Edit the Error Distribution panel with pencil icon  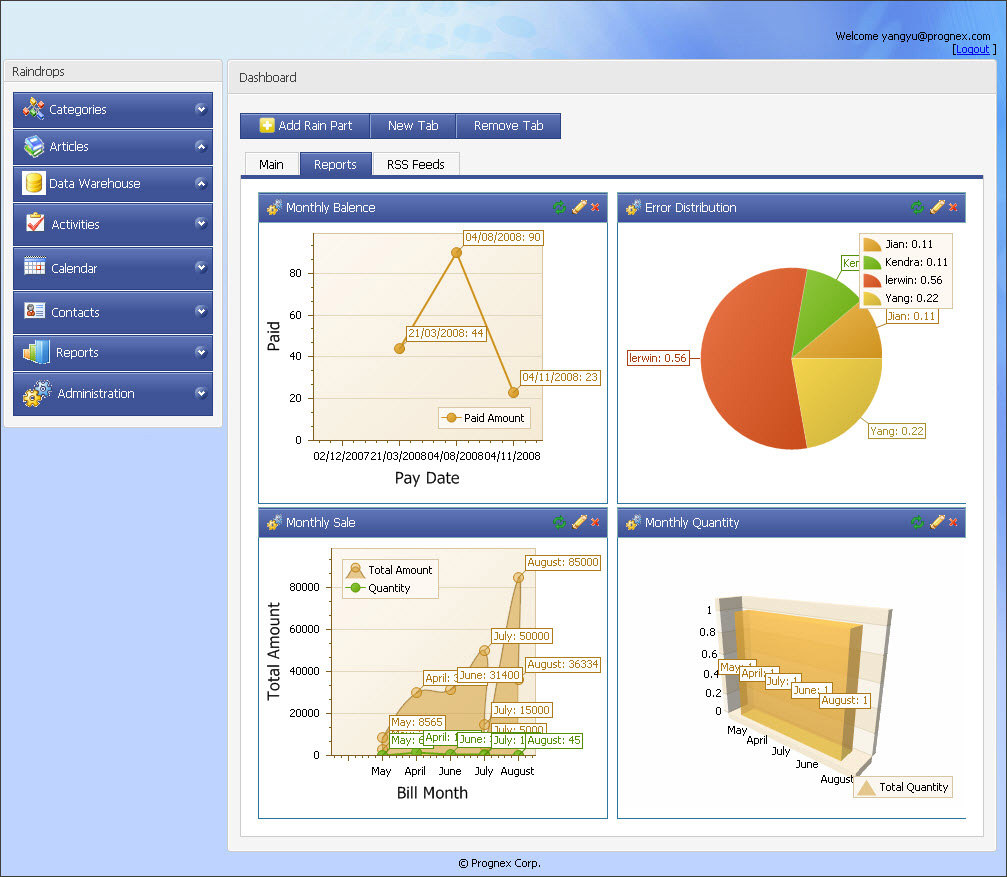pyautogui.click(x=937, y=207)
